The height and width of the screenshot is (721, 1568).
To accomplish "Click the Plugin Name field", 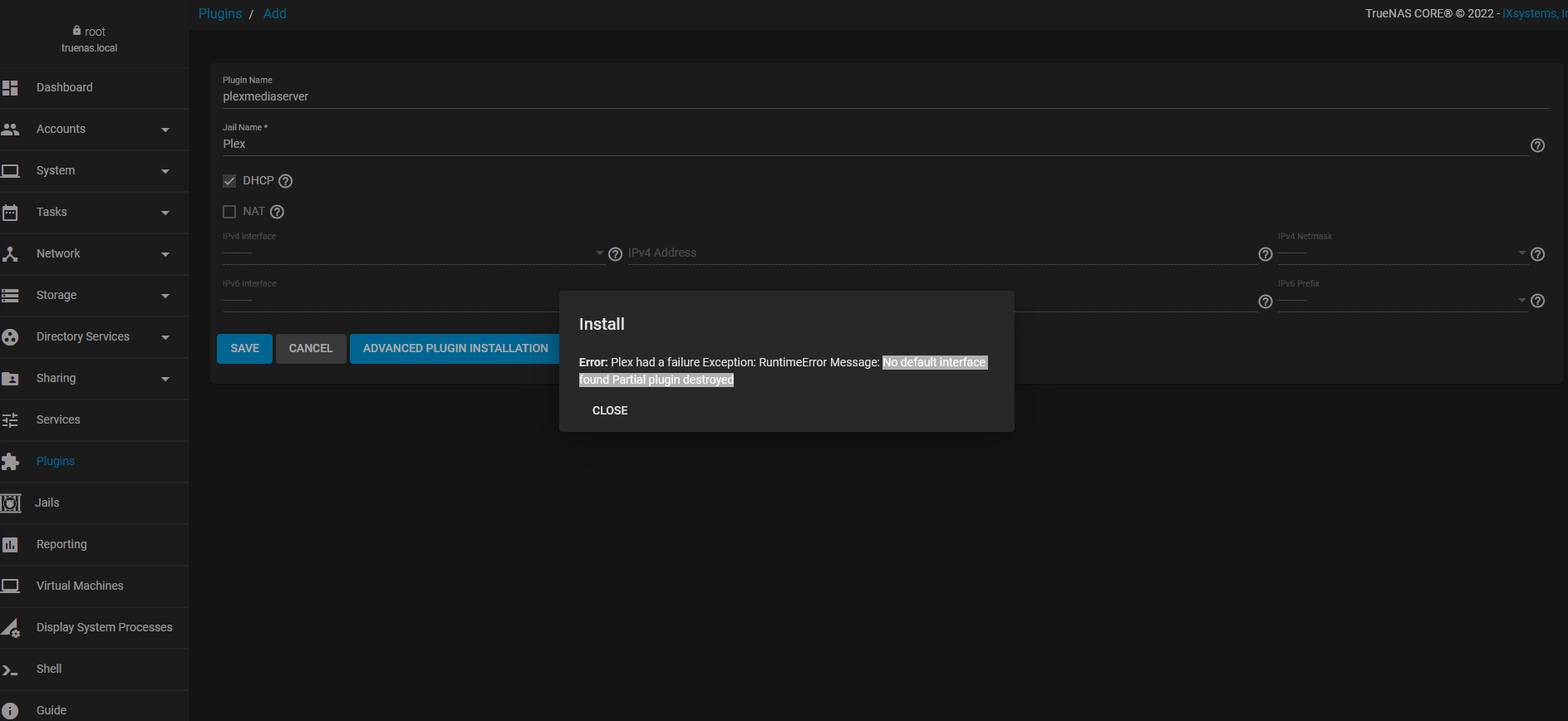I will pyautogui.click(x=886, y=96).
